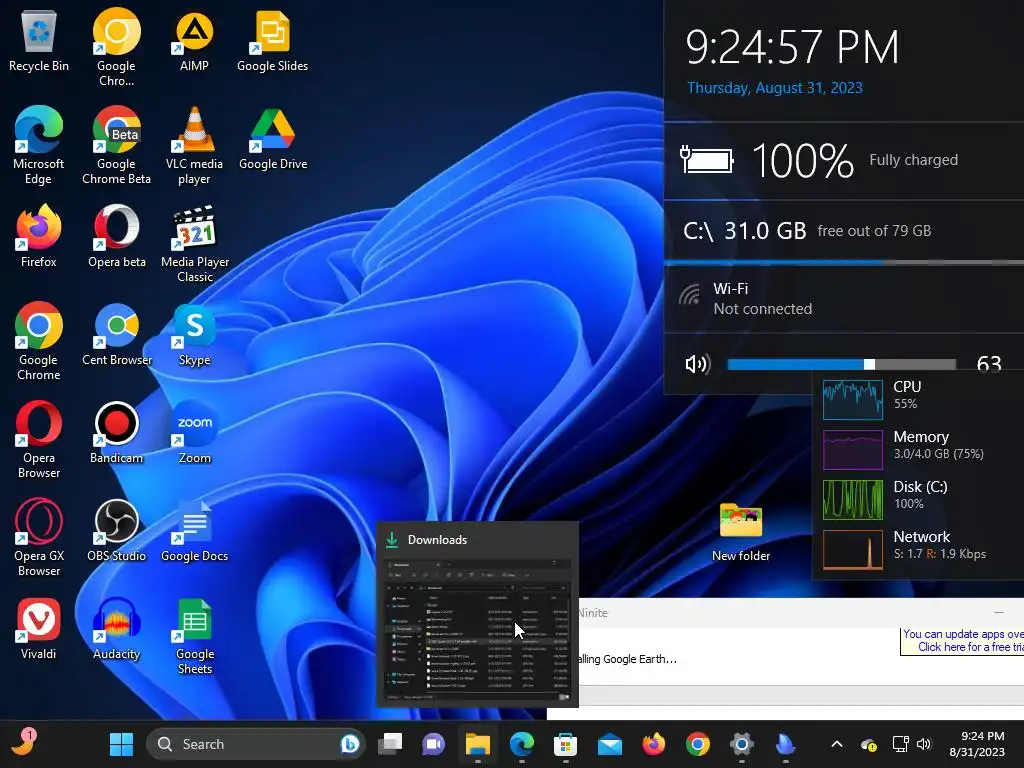Select the Skype desktop shortcut
This screenshot has height=768, width=1024.
click(x=194, y=334)
